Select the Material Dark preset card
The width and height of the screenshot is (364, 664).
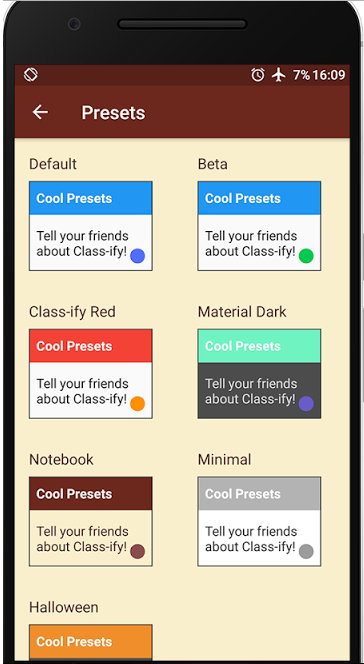(x=259, y=374)
